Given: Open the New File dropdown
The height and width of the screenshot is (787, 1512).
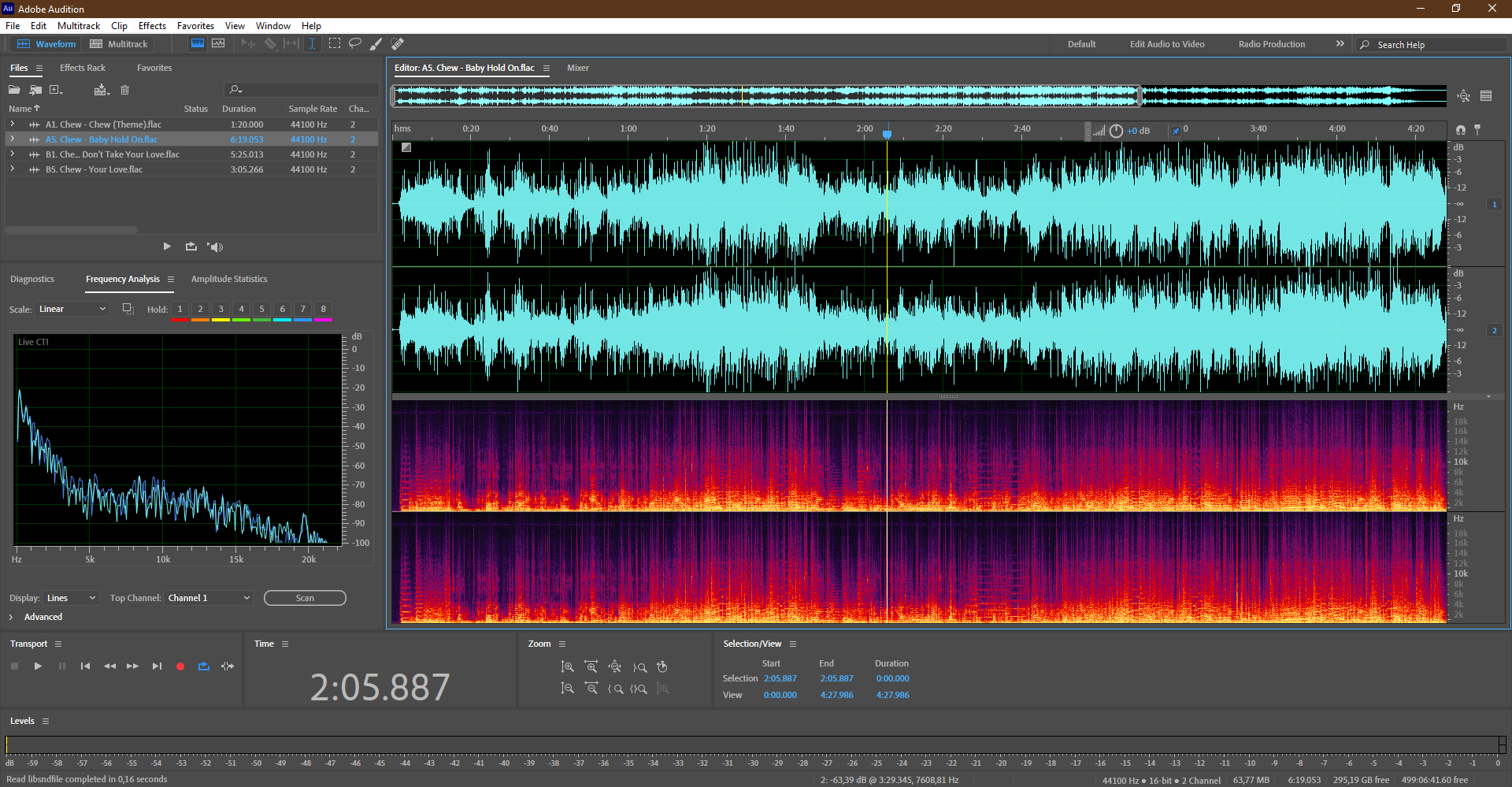Looking at the screenshot, I should 56,90.
